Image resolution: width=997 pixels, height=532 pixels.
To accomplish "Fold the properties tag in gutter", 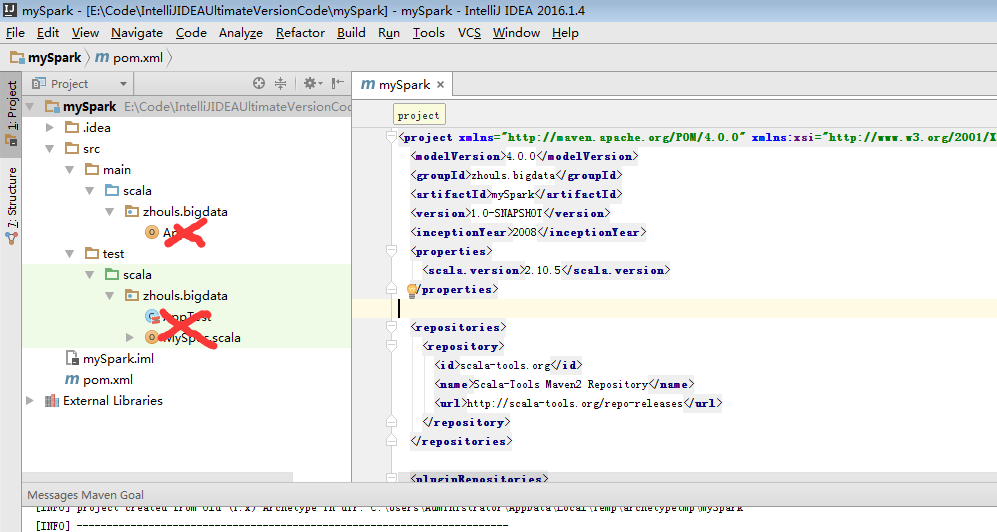I will click(392, 251).
